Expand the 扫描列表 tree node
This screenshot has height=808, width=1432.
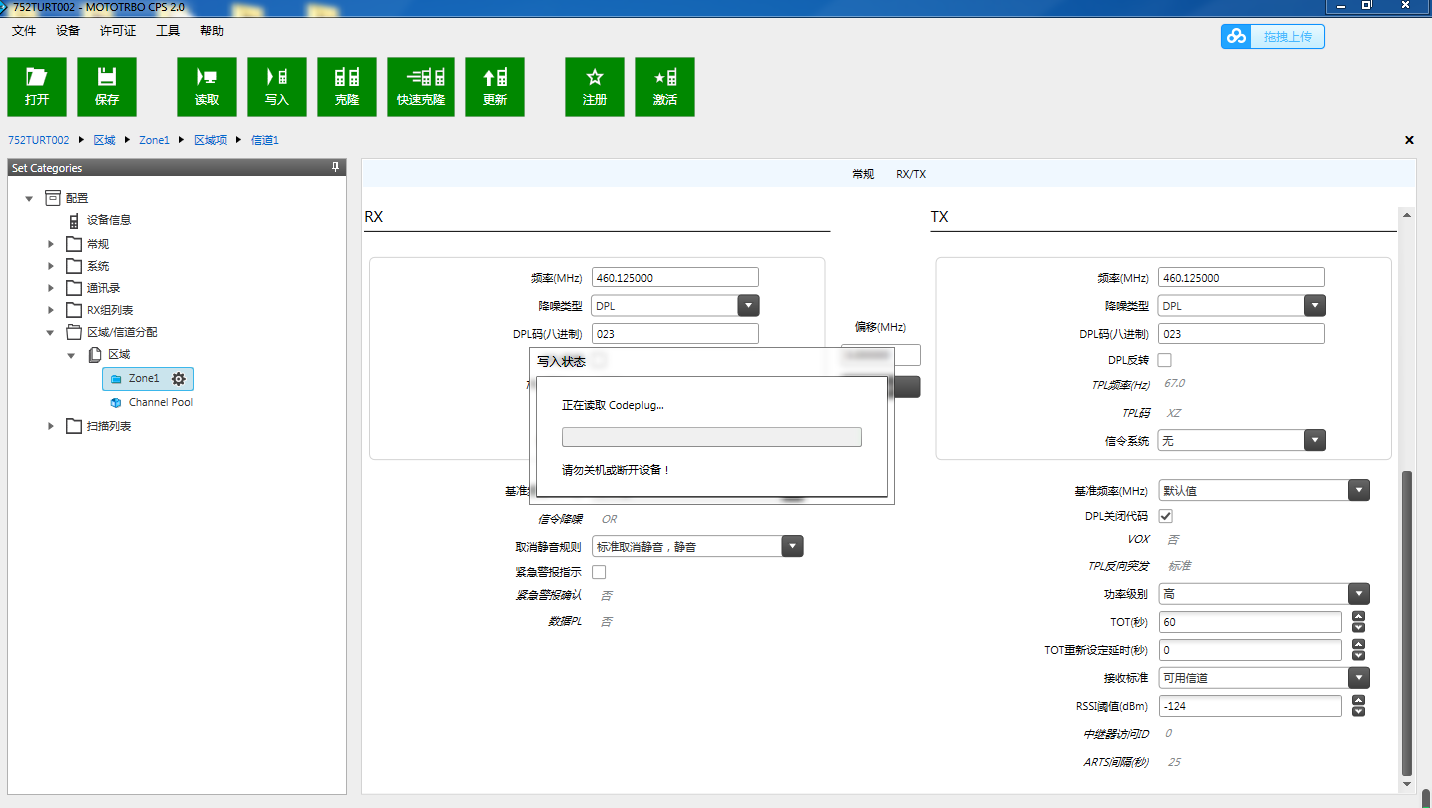tap(52, 426)
